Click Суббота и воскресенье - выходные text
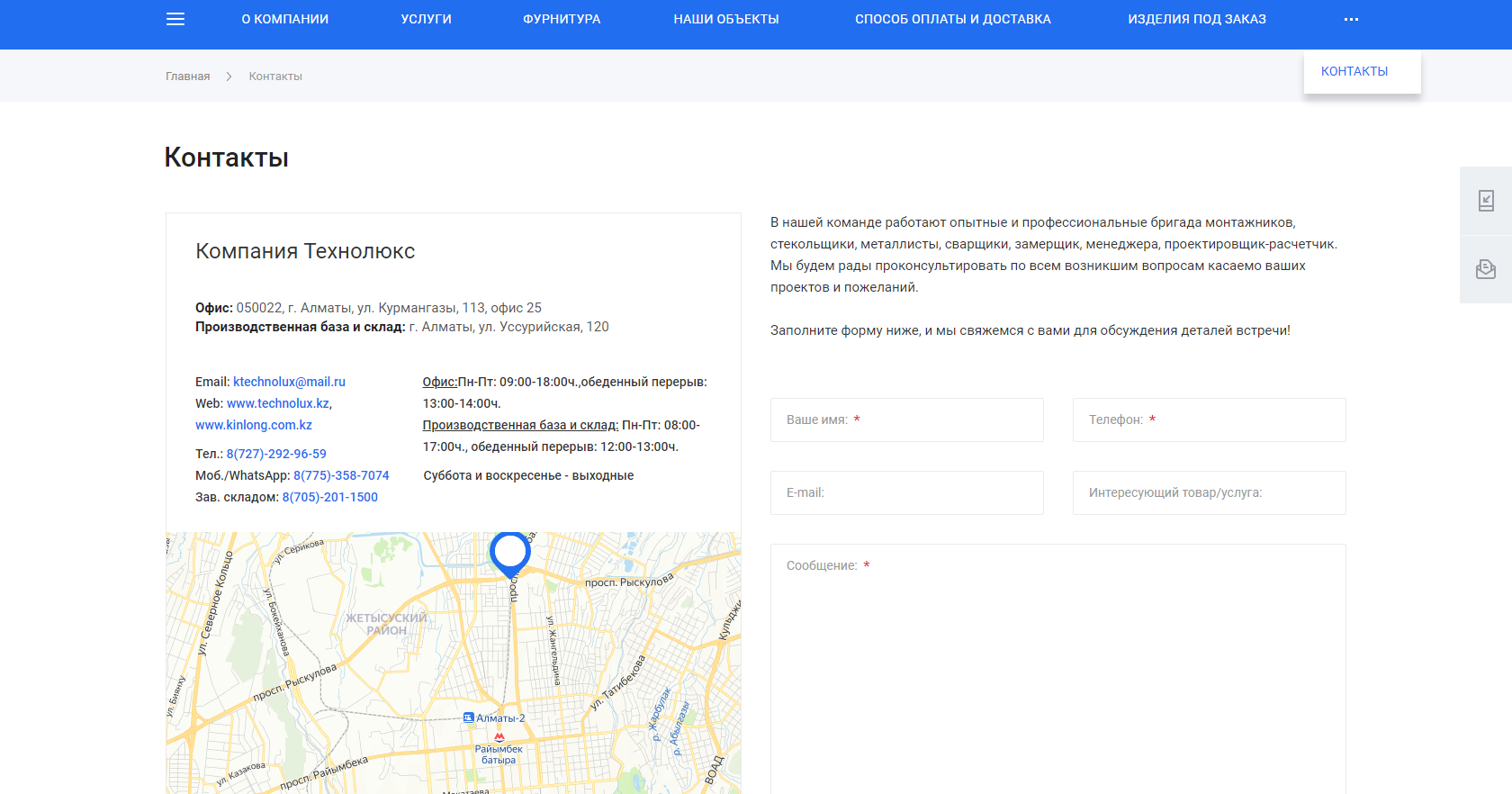The width and height of the screenshot is (1512, 794). [528, 475]
